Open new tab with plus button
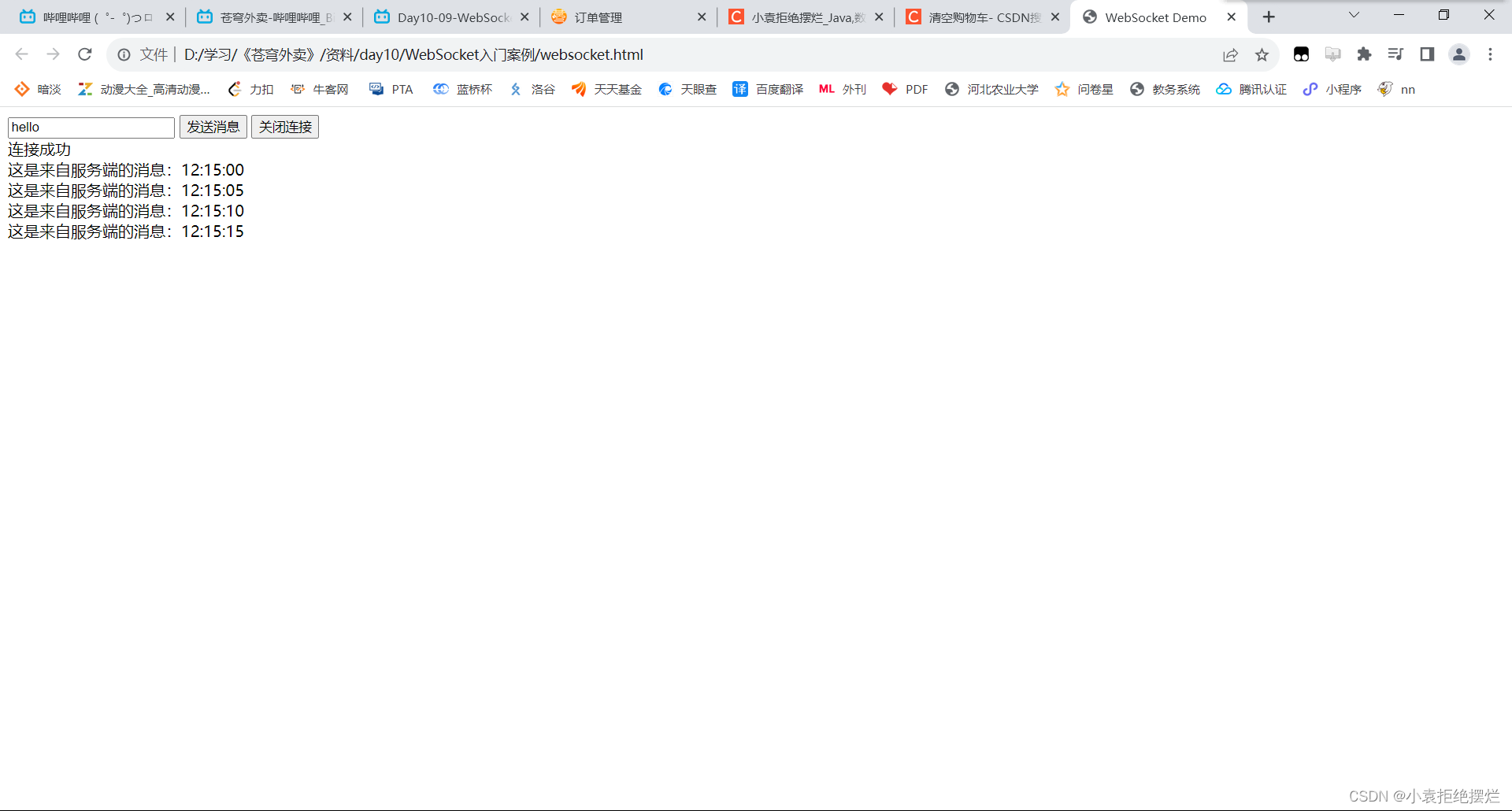Screen dimensions: 1512x811 pyautogui.click(x=1269, y=17)
